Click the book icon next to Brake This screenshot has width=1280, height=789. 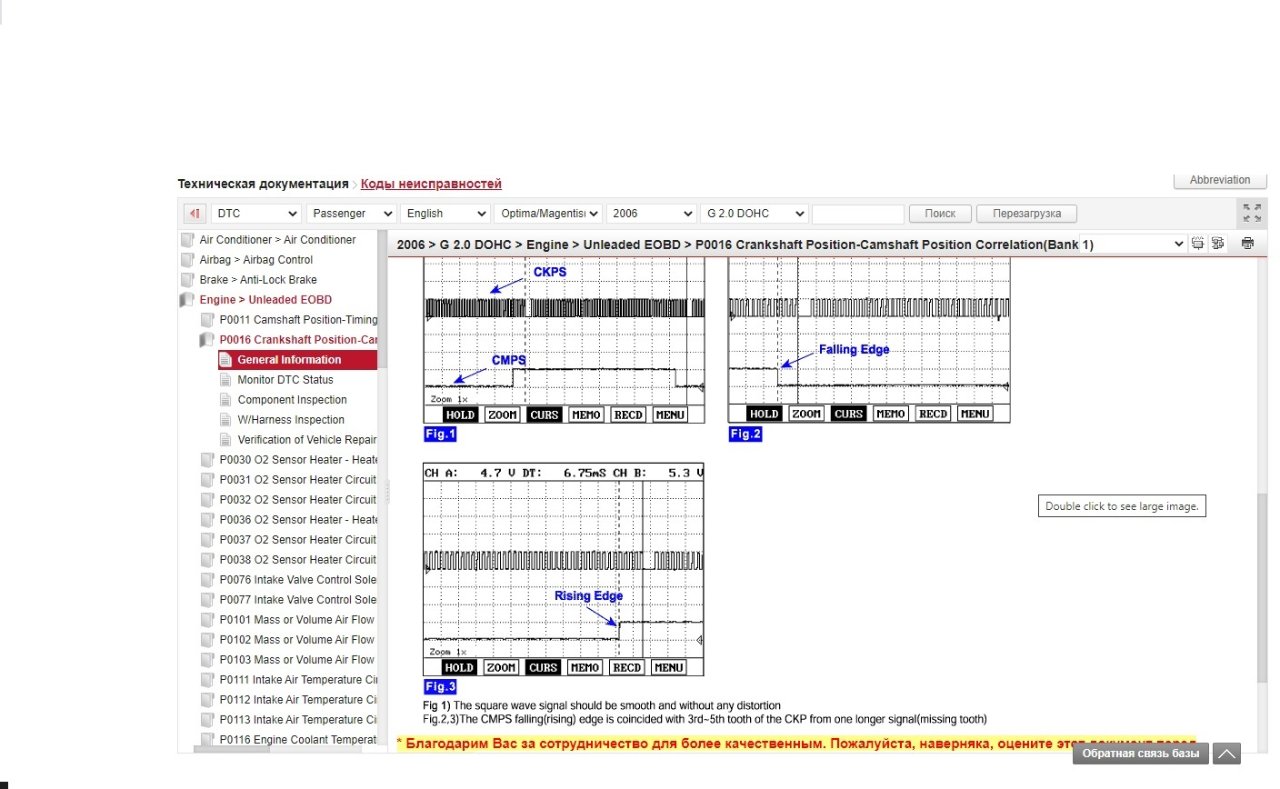tap(187, 280)
